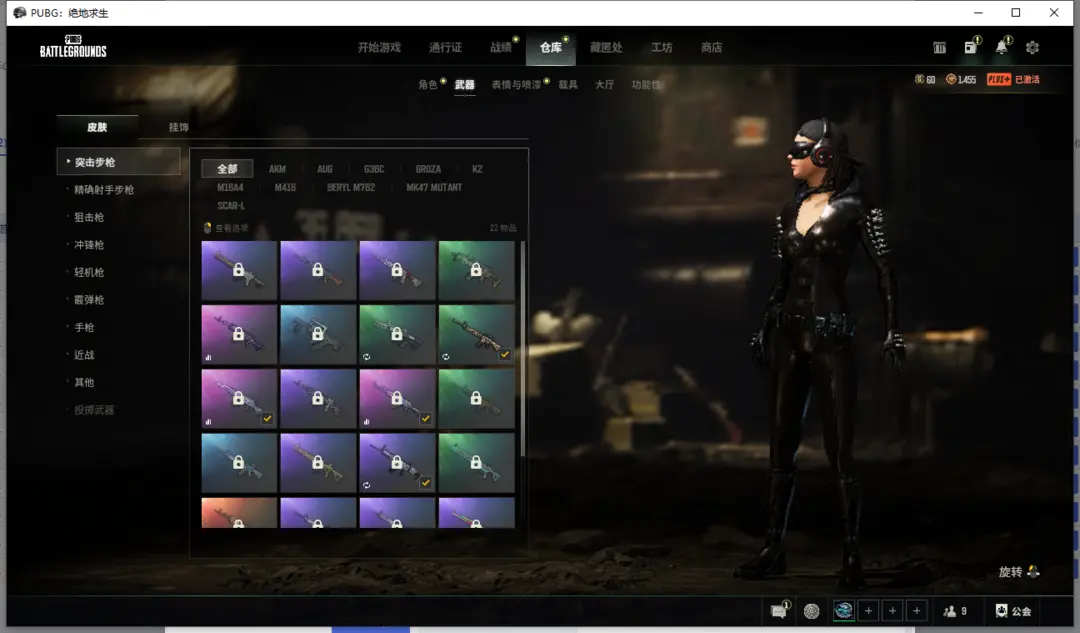
Task: Click the BP balance showing 1455
Action: [x=961, y=79]
